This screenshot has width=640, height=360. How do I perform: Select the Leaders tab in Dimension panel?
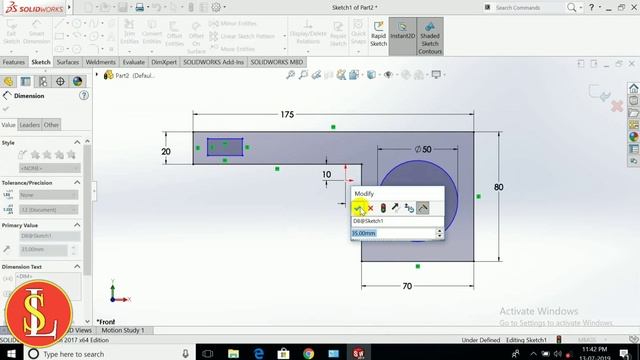point(29,125)
